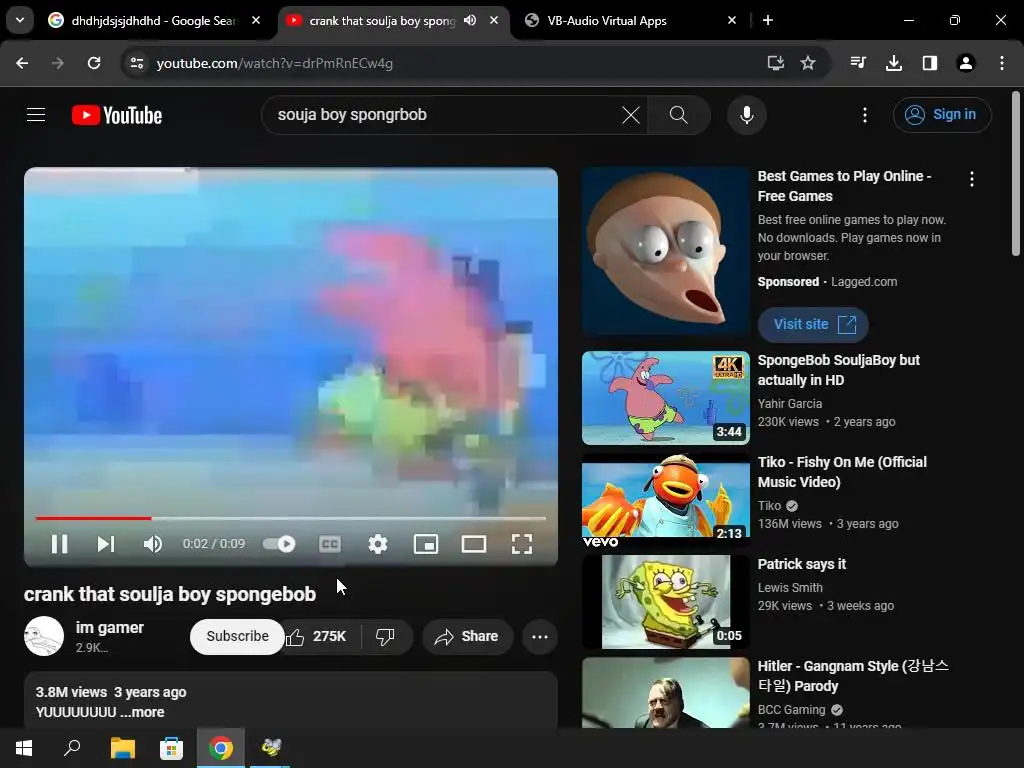Open File Explorer from the taskbar
The width and height of the screenshot is (1024, 768).
(x=122, y=748)
